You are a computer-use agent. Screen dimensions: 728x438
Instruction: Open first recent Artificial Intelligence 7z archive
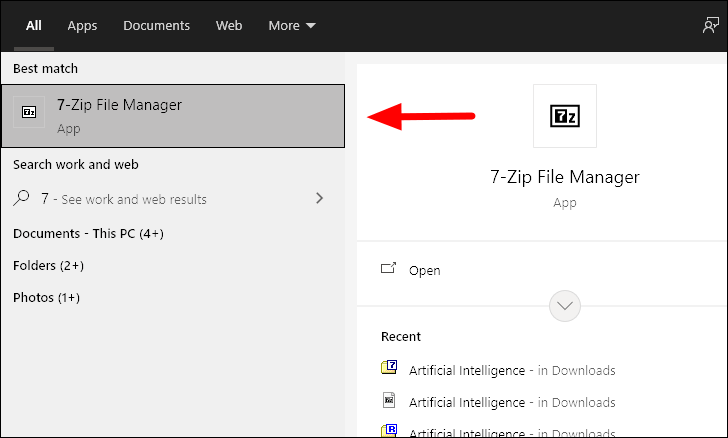[512, 370]
